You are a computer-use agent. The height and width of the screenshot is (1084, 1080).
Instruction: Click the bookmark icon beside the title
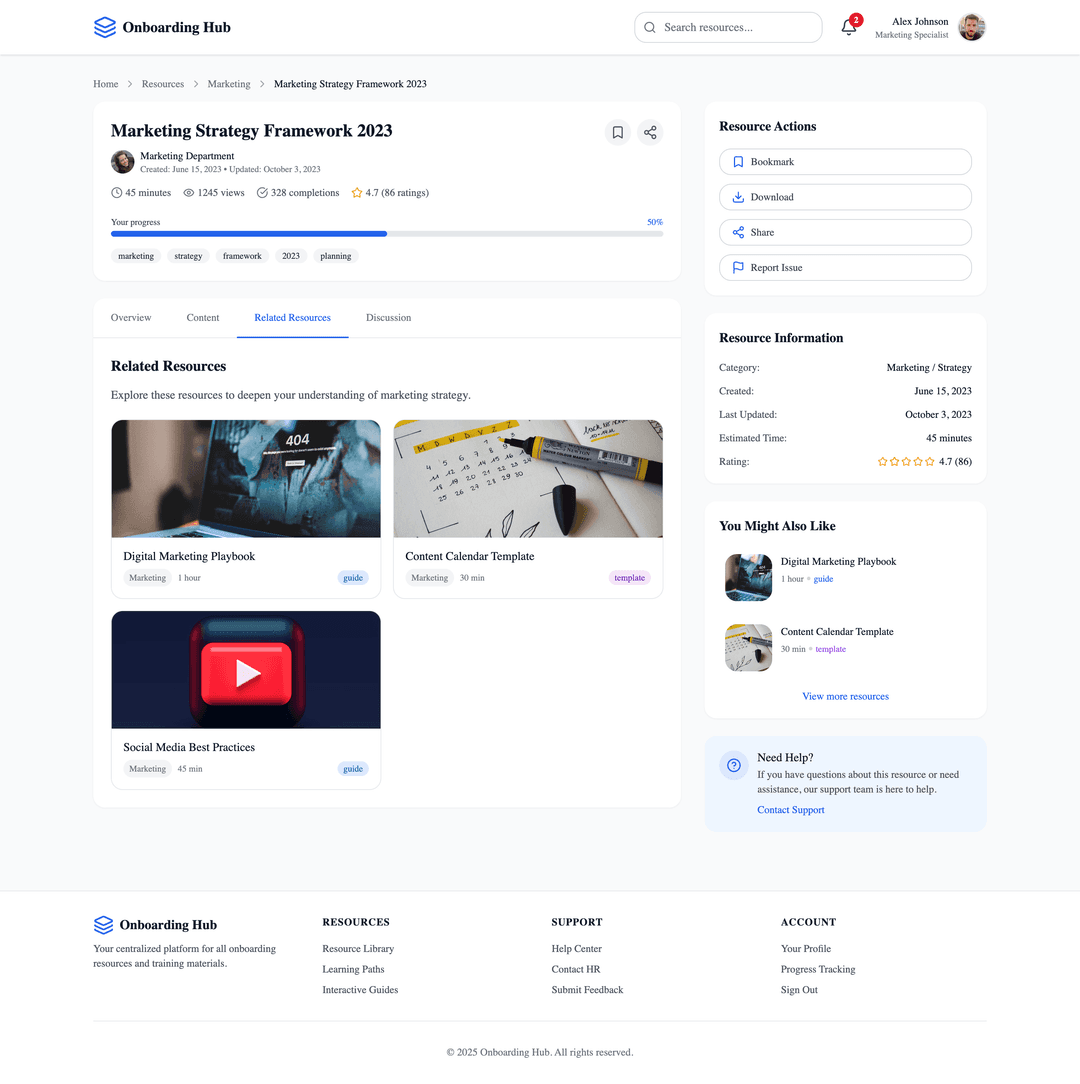pyautogui.click(x=618, y=132)
